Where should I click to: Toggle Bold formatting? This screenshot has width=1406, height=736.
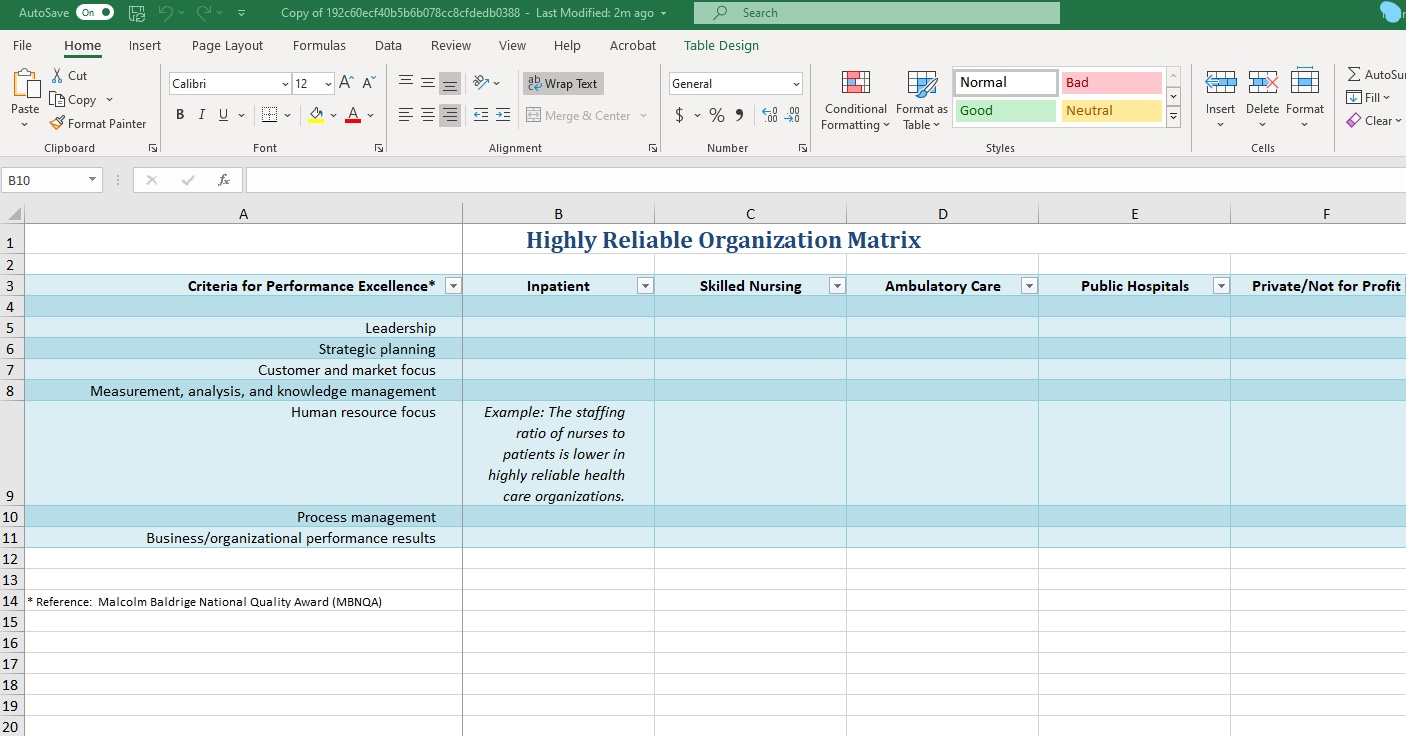180,115
